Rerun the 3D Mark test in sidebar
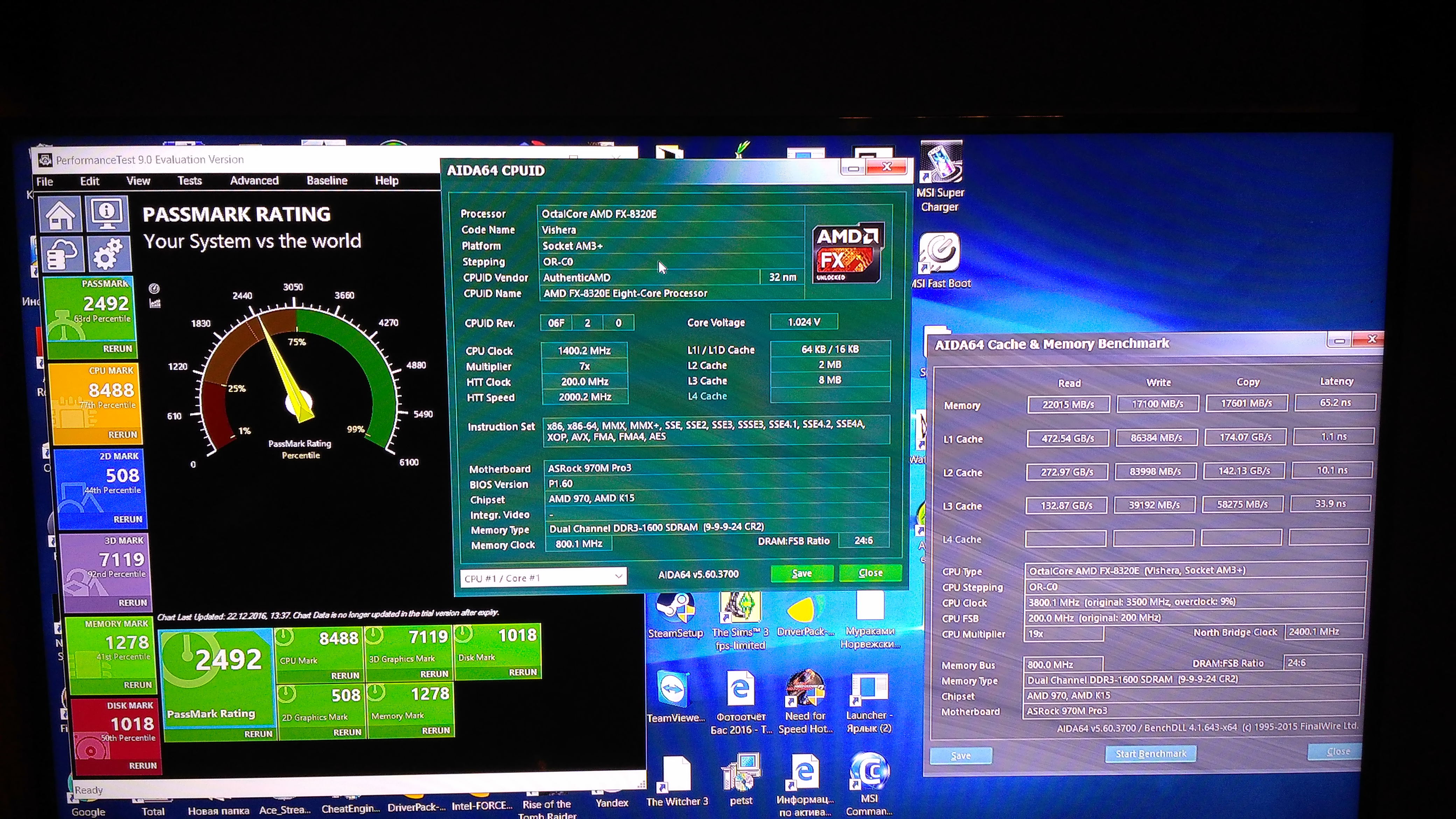 click(133, 602)
